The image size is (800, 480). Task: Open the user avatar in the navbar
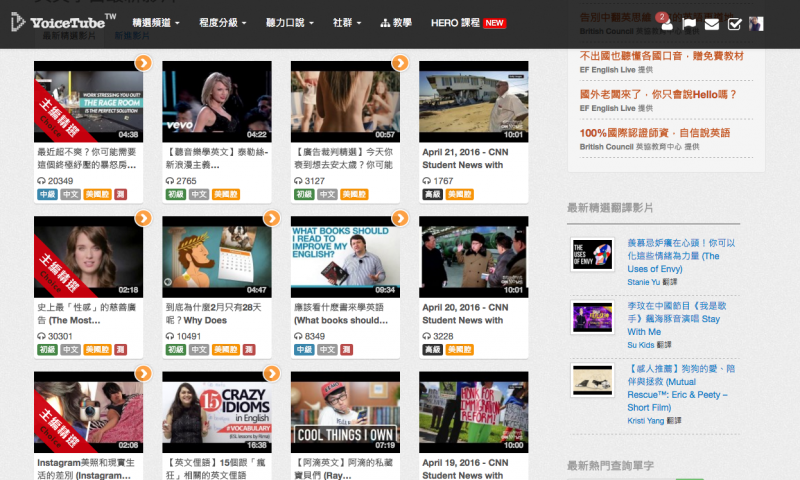point(756,23)
